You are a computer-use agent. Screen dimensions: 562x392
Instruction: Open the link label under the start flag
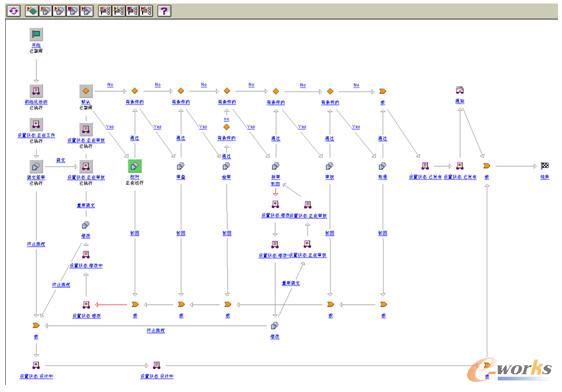36,46
